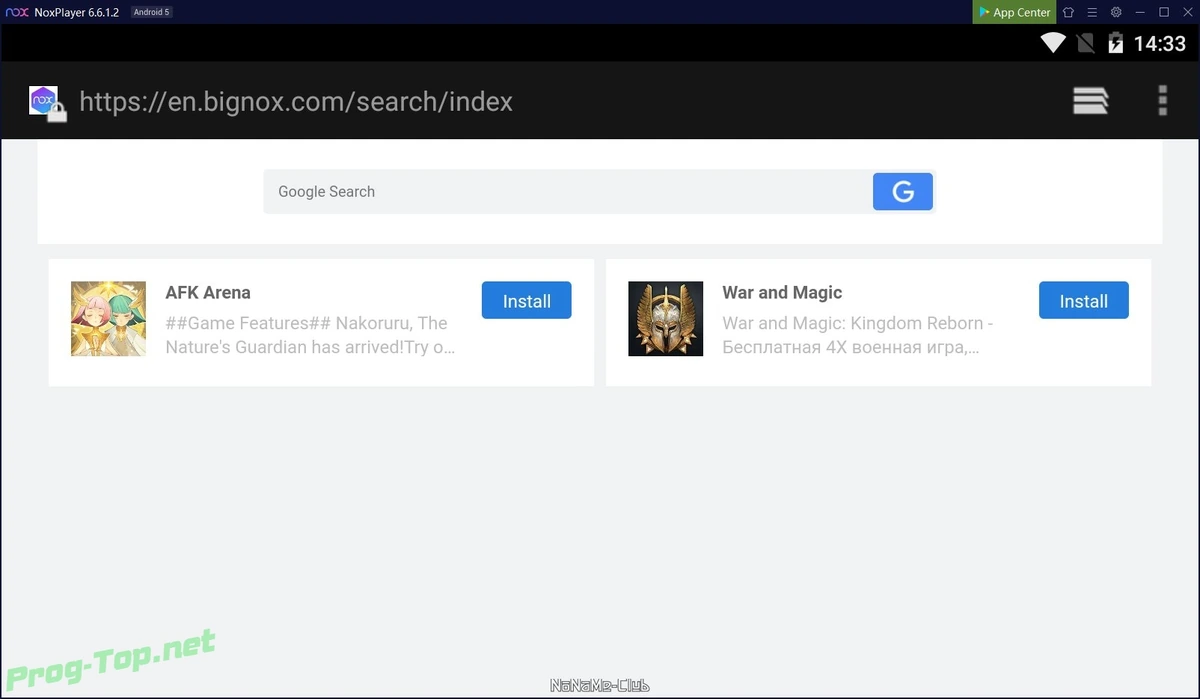Click the en.bignox.com address bar
The width and height of the screenshot is (1200, 699).
pyautogui.click(x=296, y=101)
